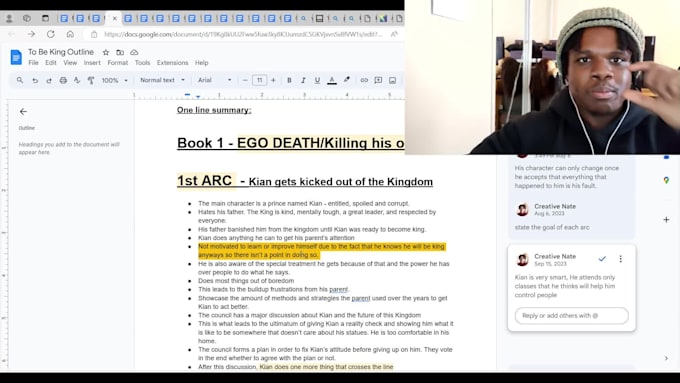The width and height of the screenshot is (680, 383).
Task: Click the underlined word 'parent' in 'frustrations from his parent'
Action: pyautogui.click(x=338, y=289)
